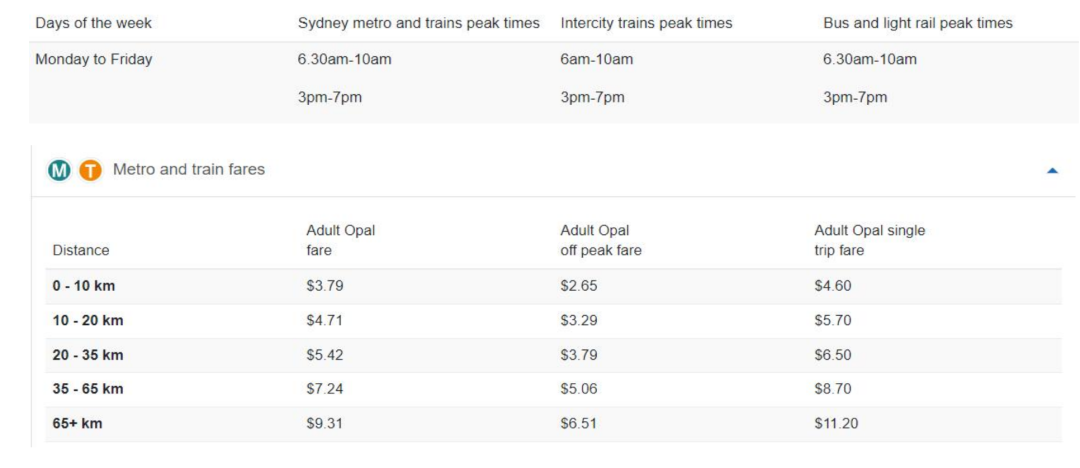Image resolution: width=1080 pixels, height=468 pixels.
Task: Click the Adult Opal single trip fare header
Action: tap(869, 241)
